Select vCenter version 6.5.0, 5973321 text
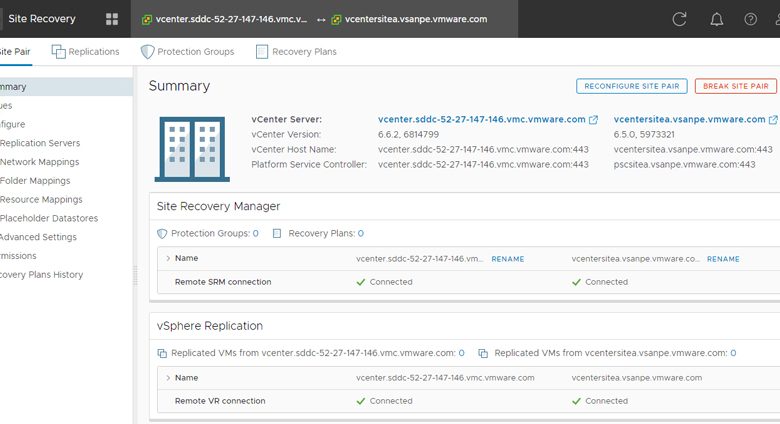 coord(644,135)
